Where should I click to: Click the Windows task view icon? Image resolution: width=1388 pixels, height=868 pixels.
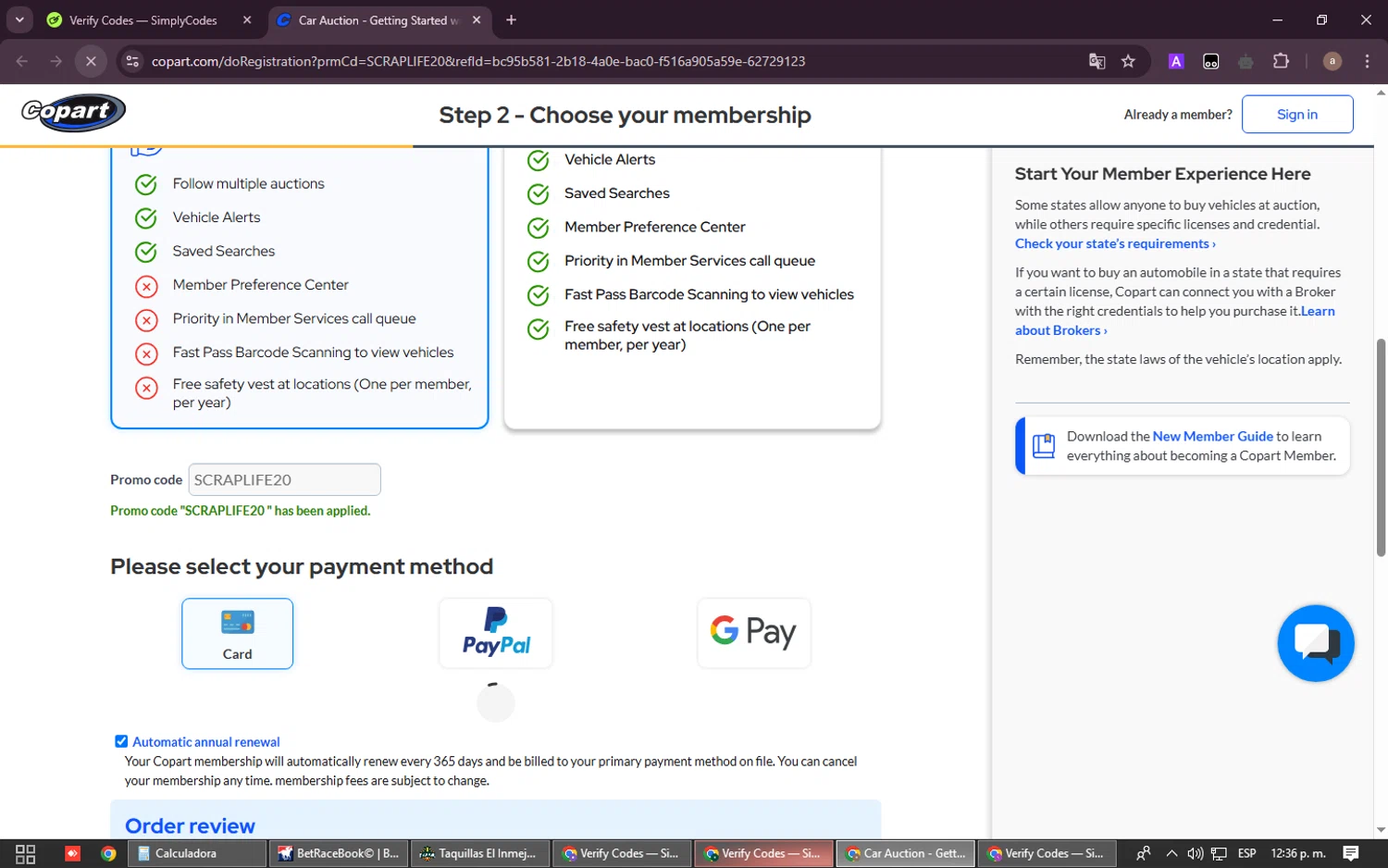(x=26, y=853)
